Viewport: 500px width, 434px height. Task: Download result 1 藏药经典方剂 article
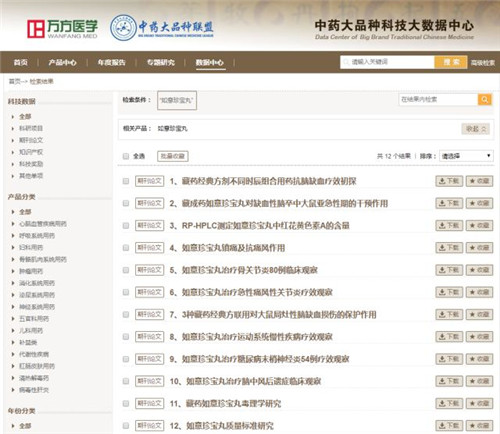pos(449,181)
